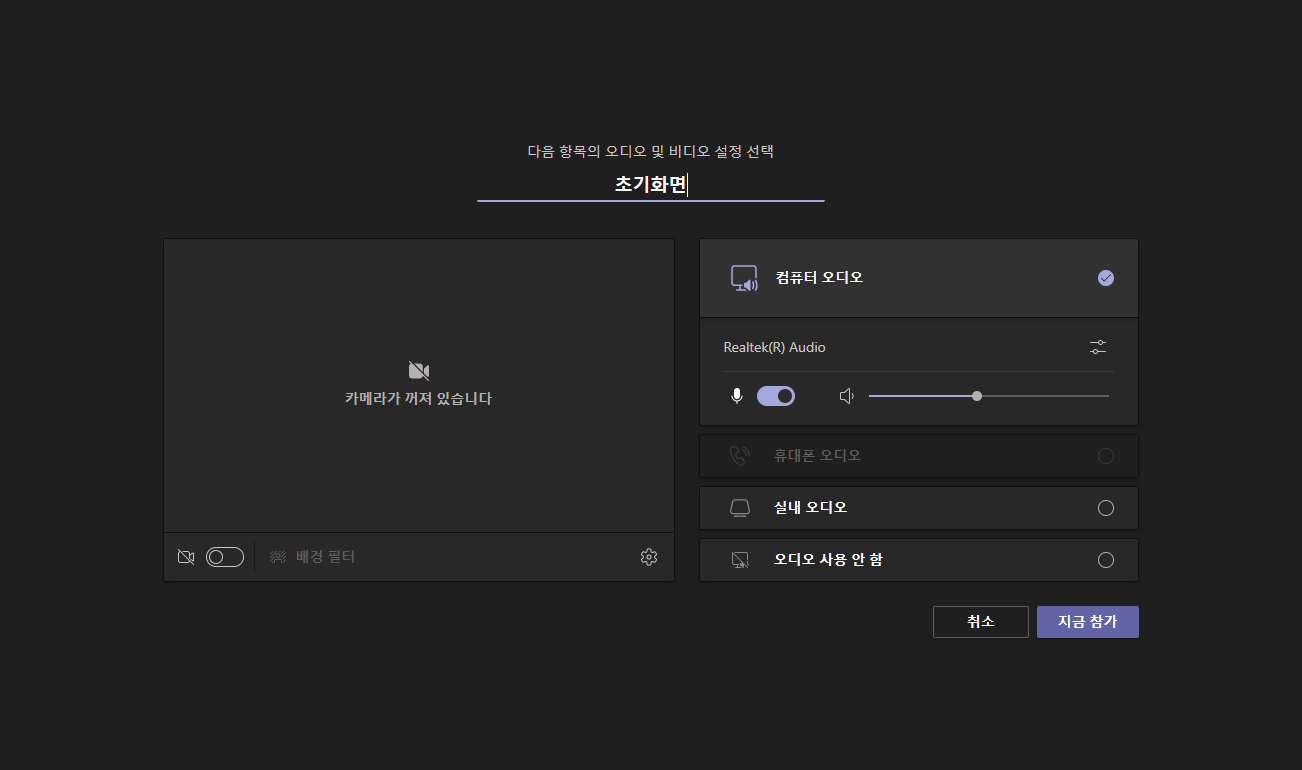1302x770 pixels.
Task: Click the 컴퓨터 오디오 selection checkmark
Action: 1106,277
